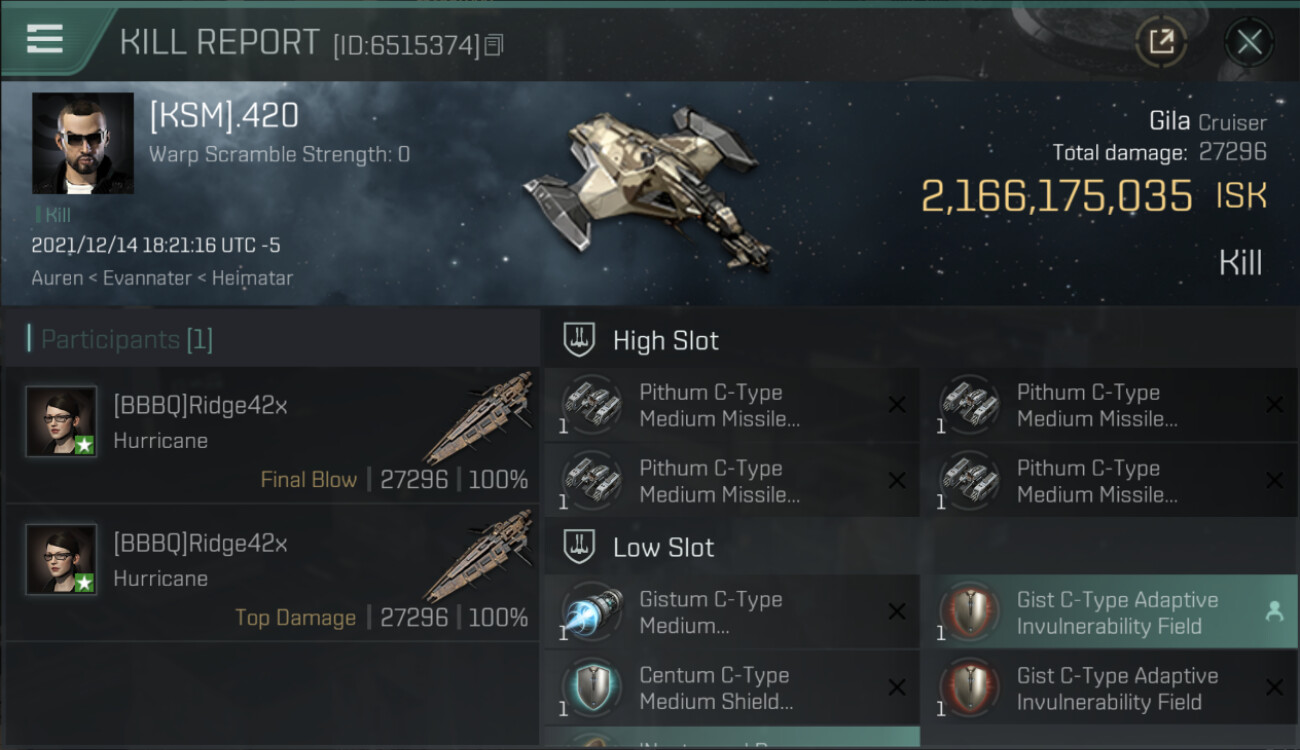Select Centum C-Type Medium Shield icon
The image size is (1300, 750).
[x=592, y=688]
